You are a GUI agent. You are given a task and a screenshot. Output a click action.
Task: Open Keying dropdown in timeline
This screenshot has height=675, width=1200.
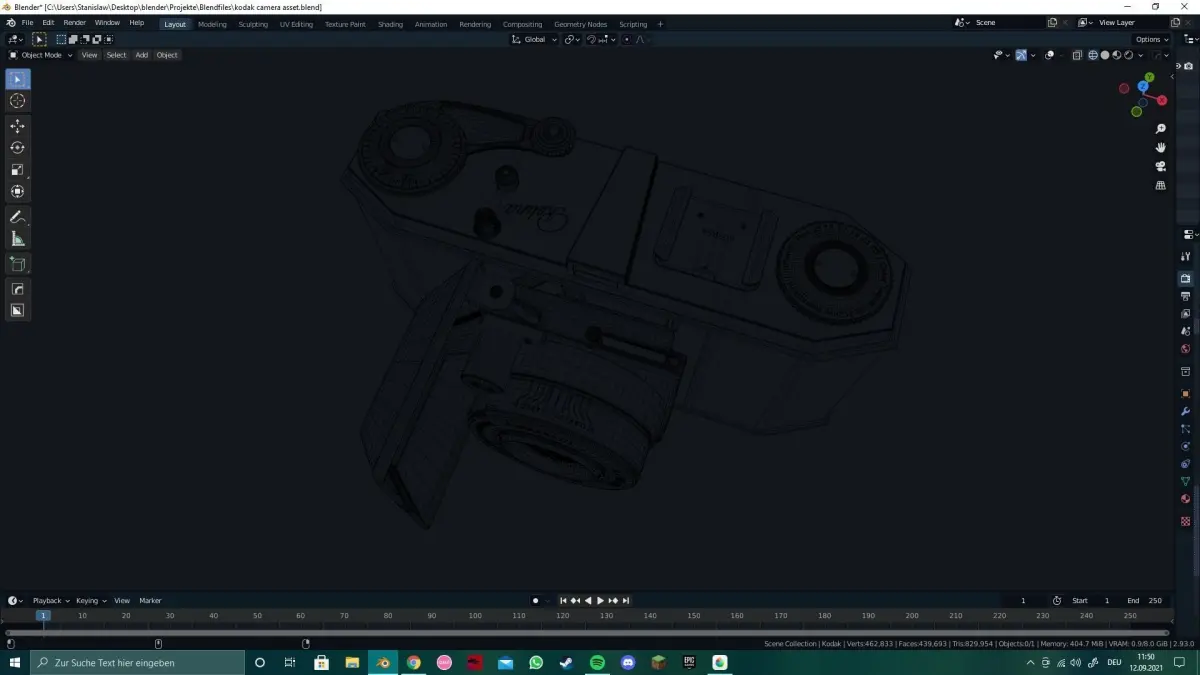(x=91, y=601)
